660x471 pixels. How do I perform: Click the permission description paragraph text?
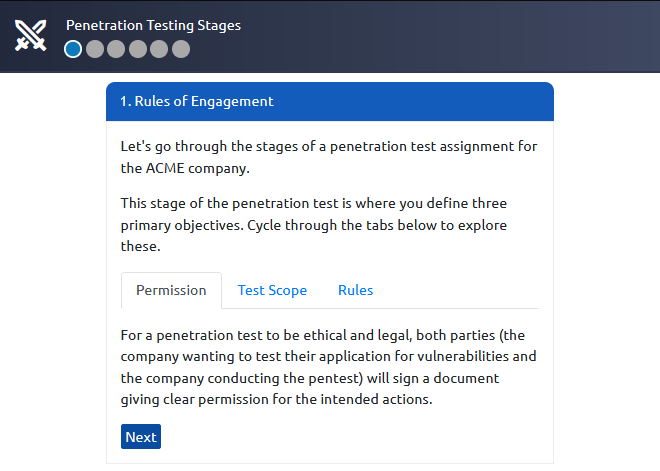(329, 367)
